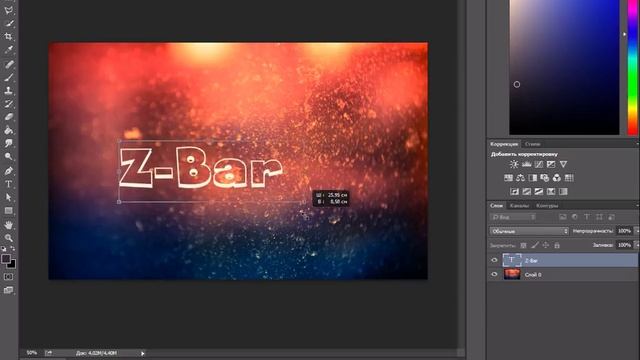The image size is (640, 360).
Task: Switch to the Стили tab
Action: (x=533, y=144)
